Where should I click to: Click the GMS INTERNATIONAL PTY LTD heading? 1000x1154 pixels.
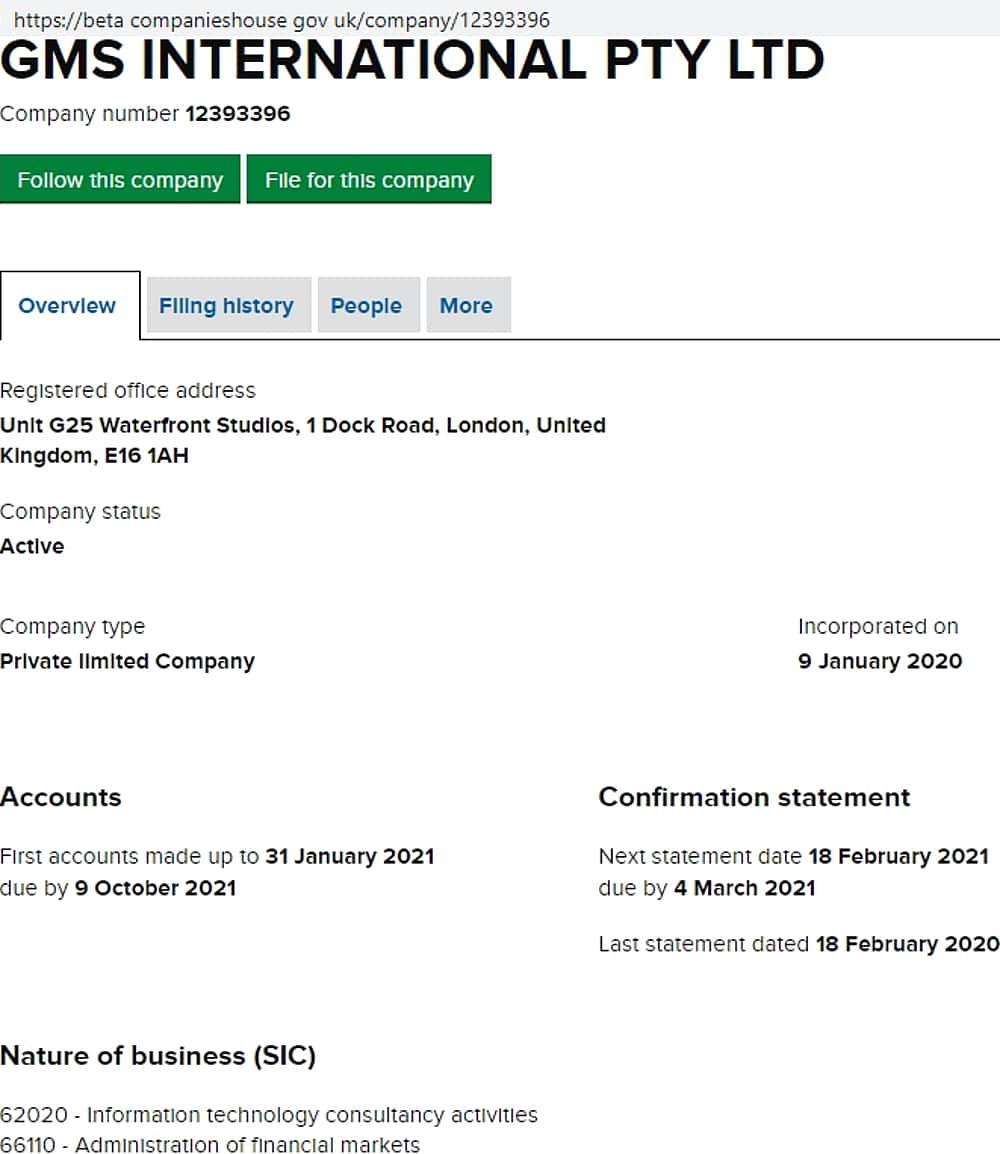coord(412,62)
